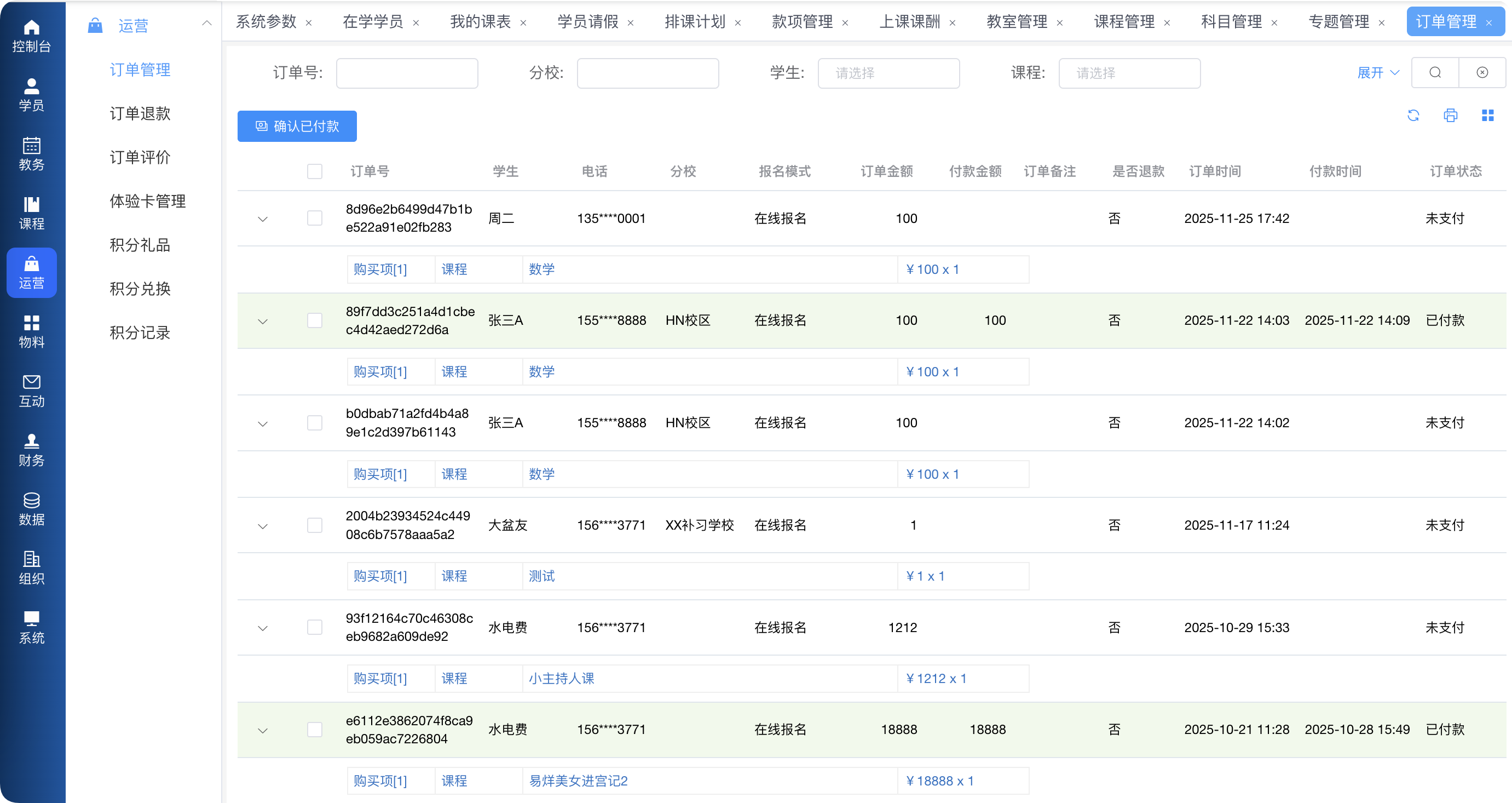Viewport: 1512px width, 803px height.
Task: Select the checkbox for the 大盆友 order
Action: coord(315,525)
